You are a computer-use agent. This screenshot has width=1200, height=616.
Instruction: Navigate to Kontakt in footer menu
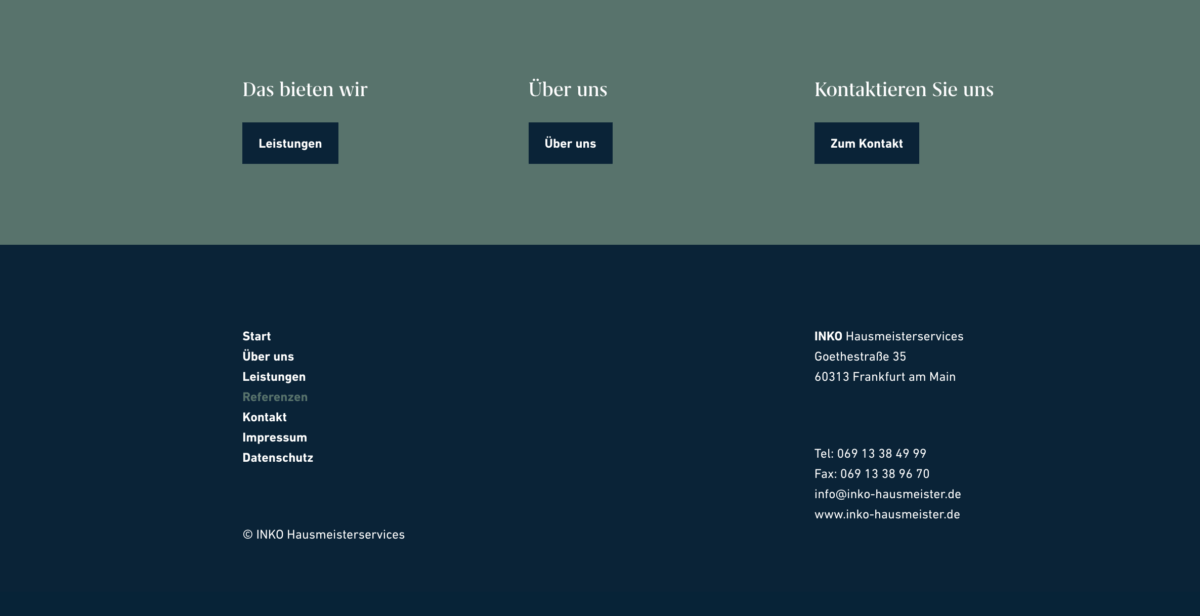[x=264, y=417]
